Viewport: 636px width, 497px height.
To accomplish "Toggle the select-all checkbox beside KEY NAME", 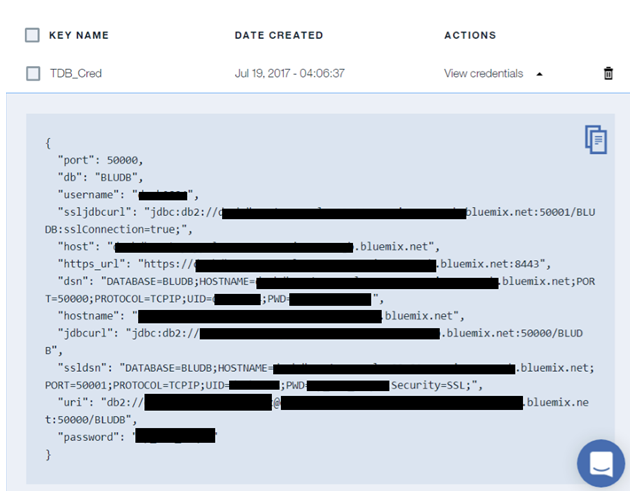I will click(x=33, y=35).
